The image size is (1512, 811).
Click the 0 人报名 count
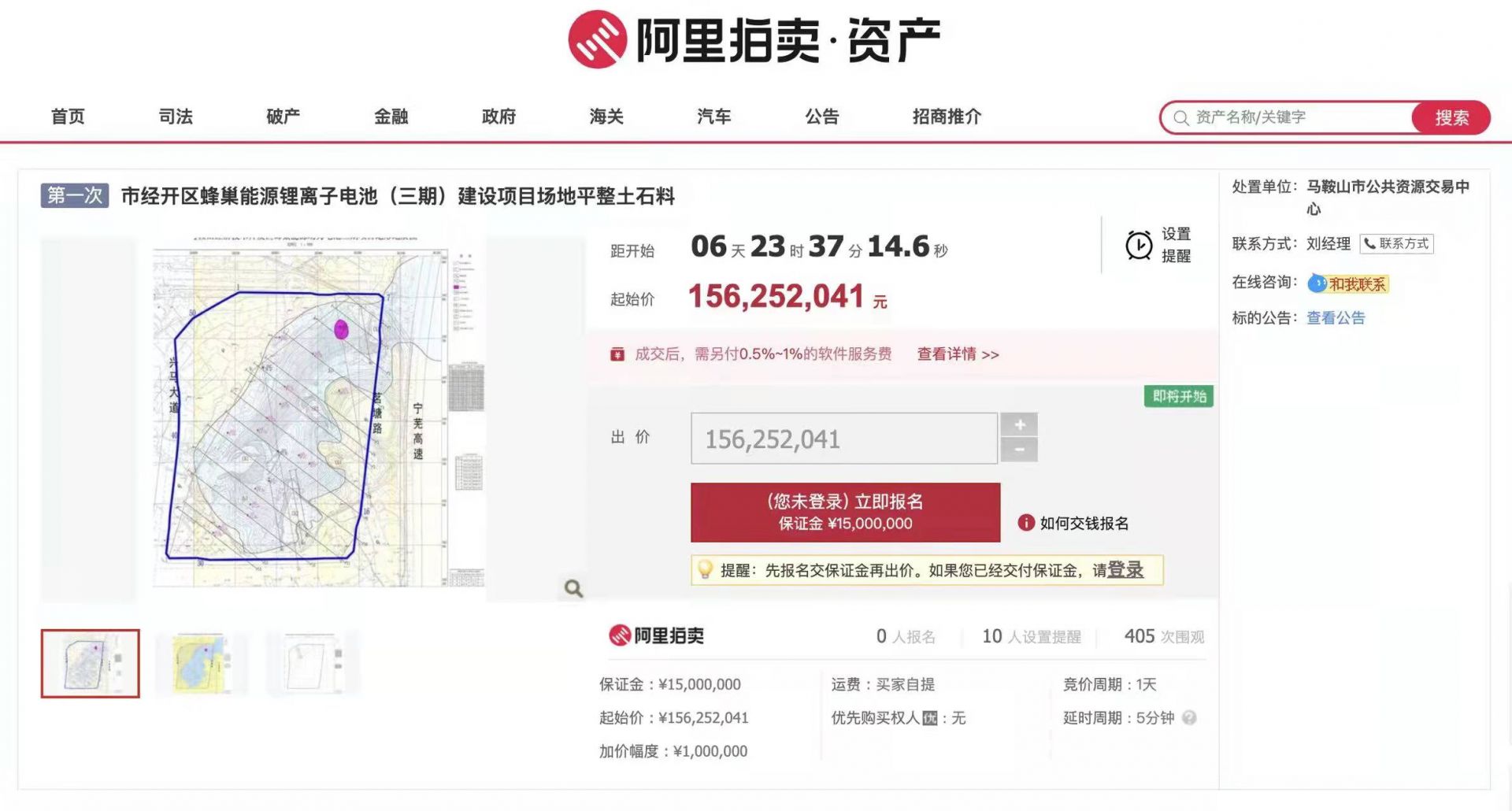click(x=906, y=636)
